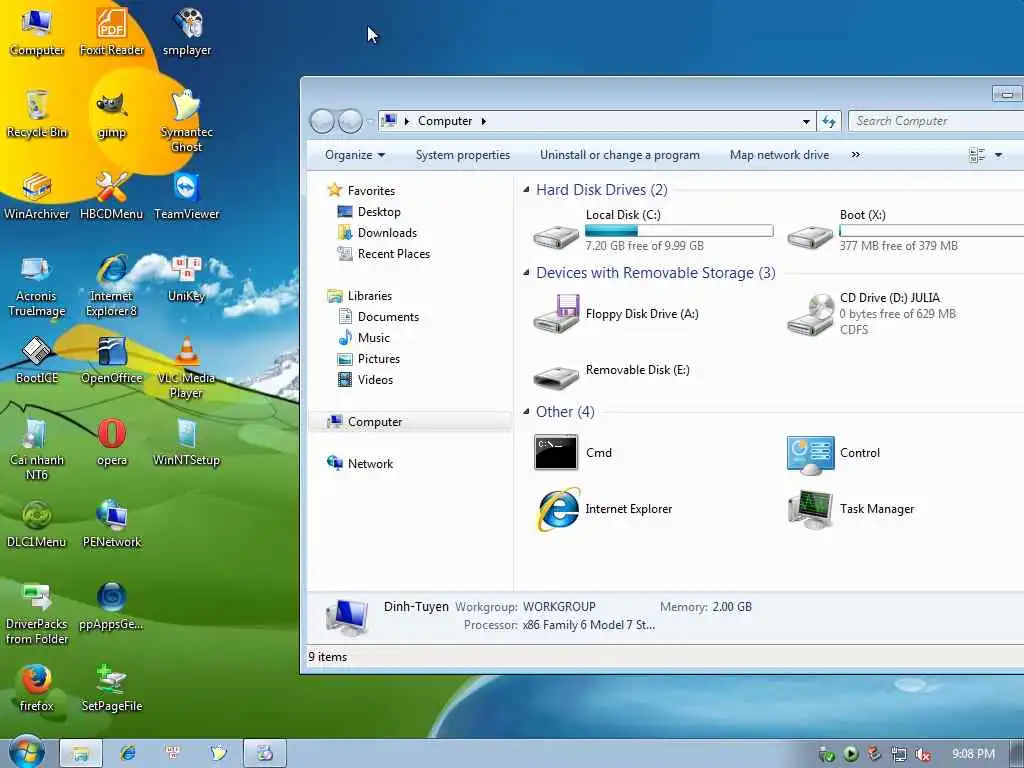The width and height of the screenshot is (1024, 768).
Task: Open Acronis TrueImage icon
Action: tap(37, 286)
